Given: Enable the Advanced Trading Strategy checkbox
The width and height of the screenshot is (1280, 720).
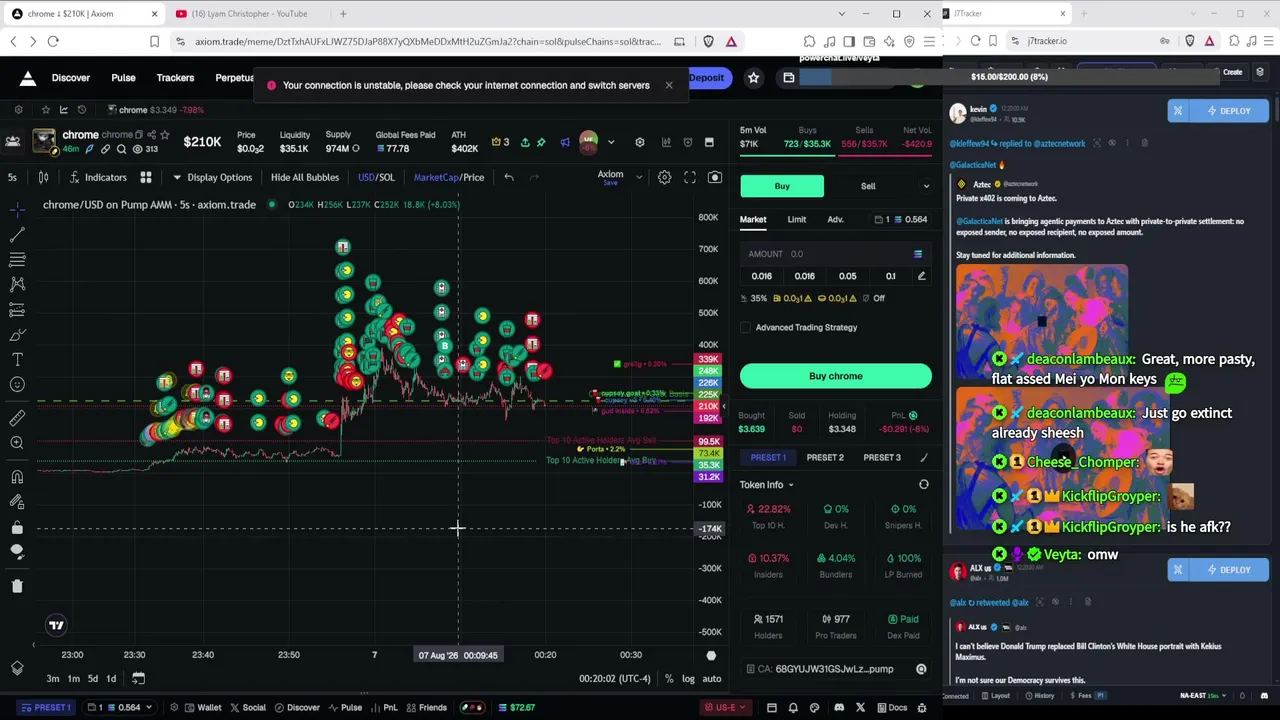Looking at the screenshot, I should pos(746,327).
